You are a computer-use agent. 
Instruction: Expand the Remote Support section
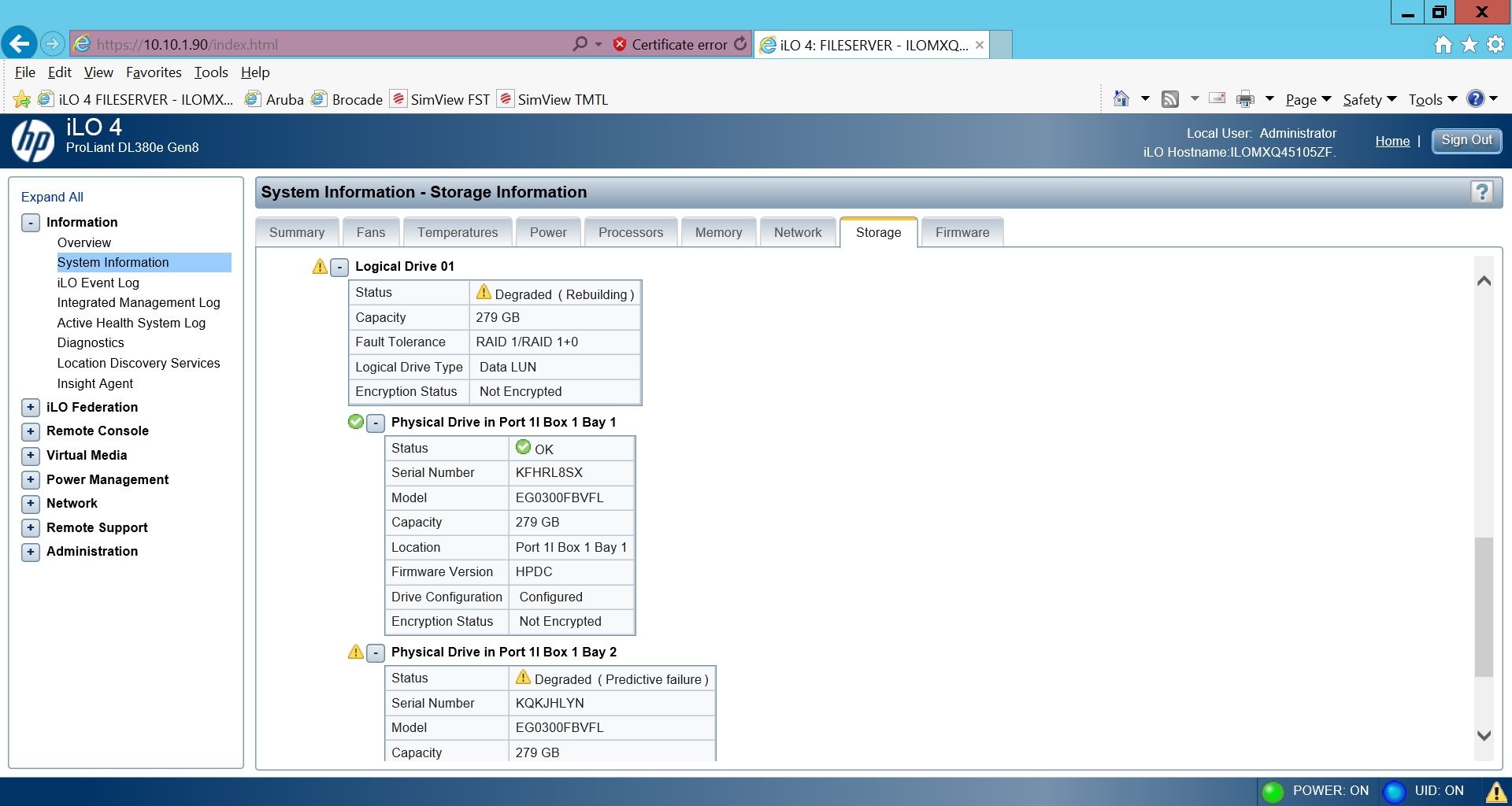coord(30,528)
